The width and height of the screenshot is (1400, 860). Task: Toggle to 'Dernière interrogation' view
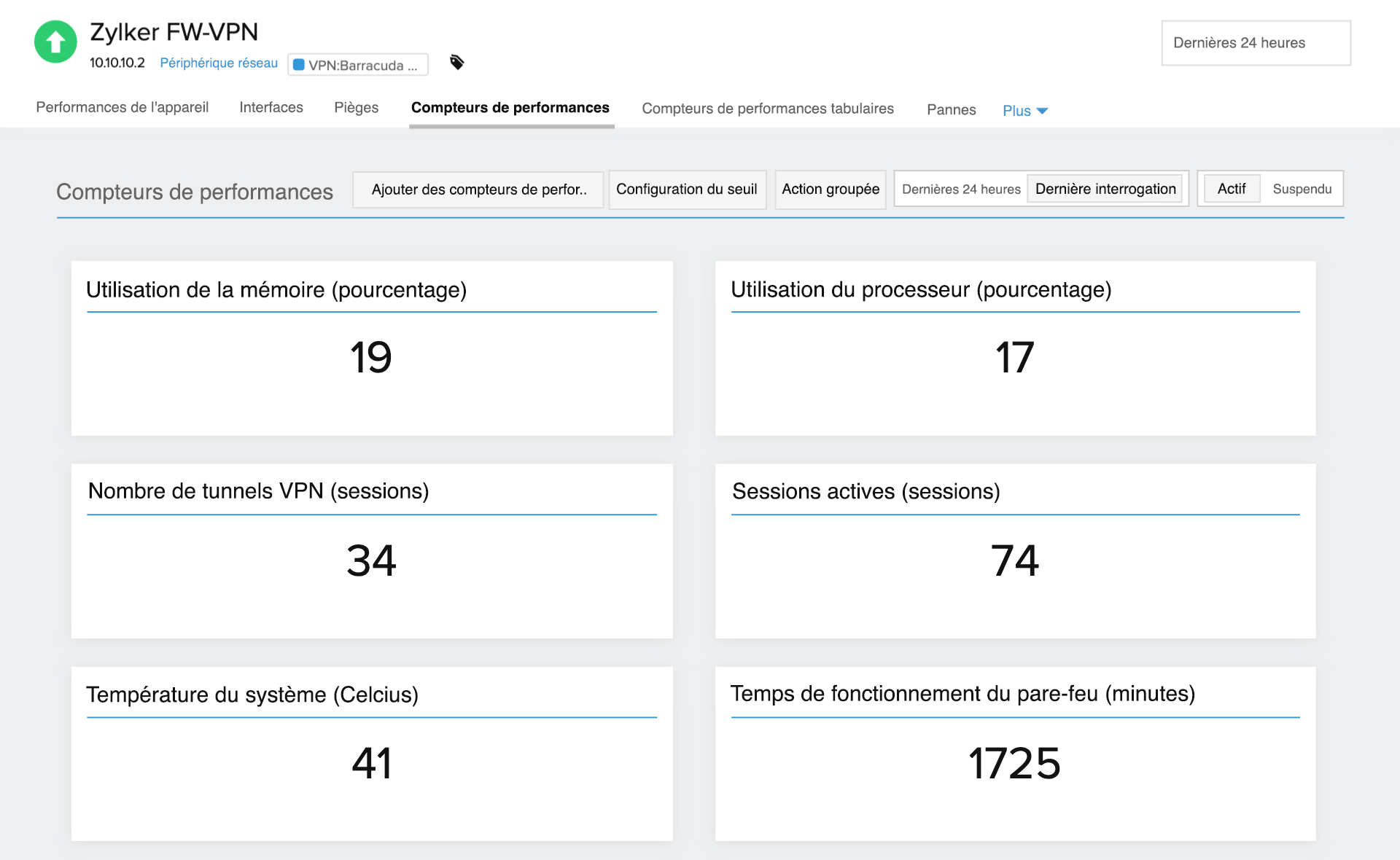(x=1105, y=188)
